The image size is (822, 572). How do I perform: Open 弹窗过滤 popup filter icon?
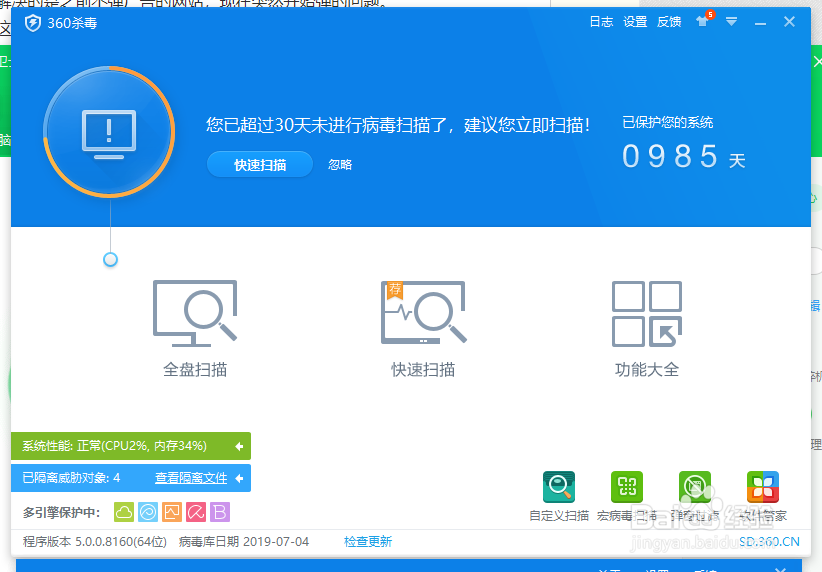(x=695, y=487)
